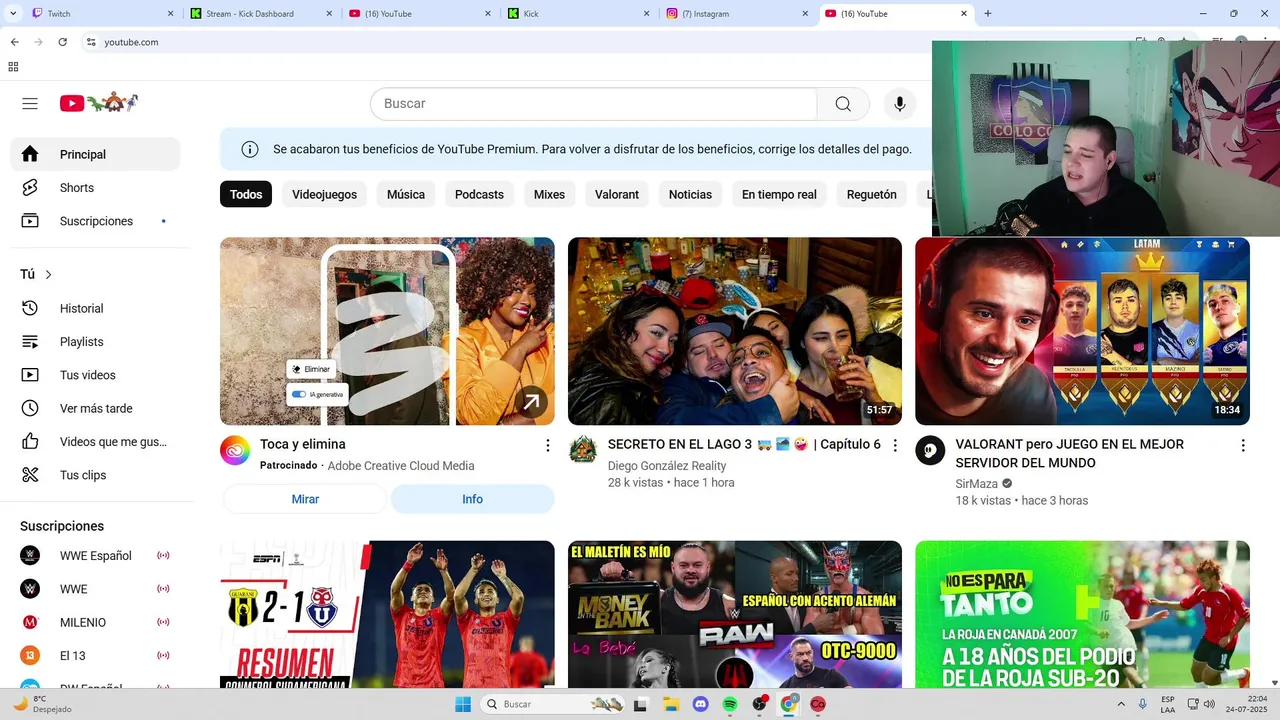The width and height of the screenshot is (1280, 720).
Task: Open MILENIO subscription channel
Action: (x=95, y=622)
